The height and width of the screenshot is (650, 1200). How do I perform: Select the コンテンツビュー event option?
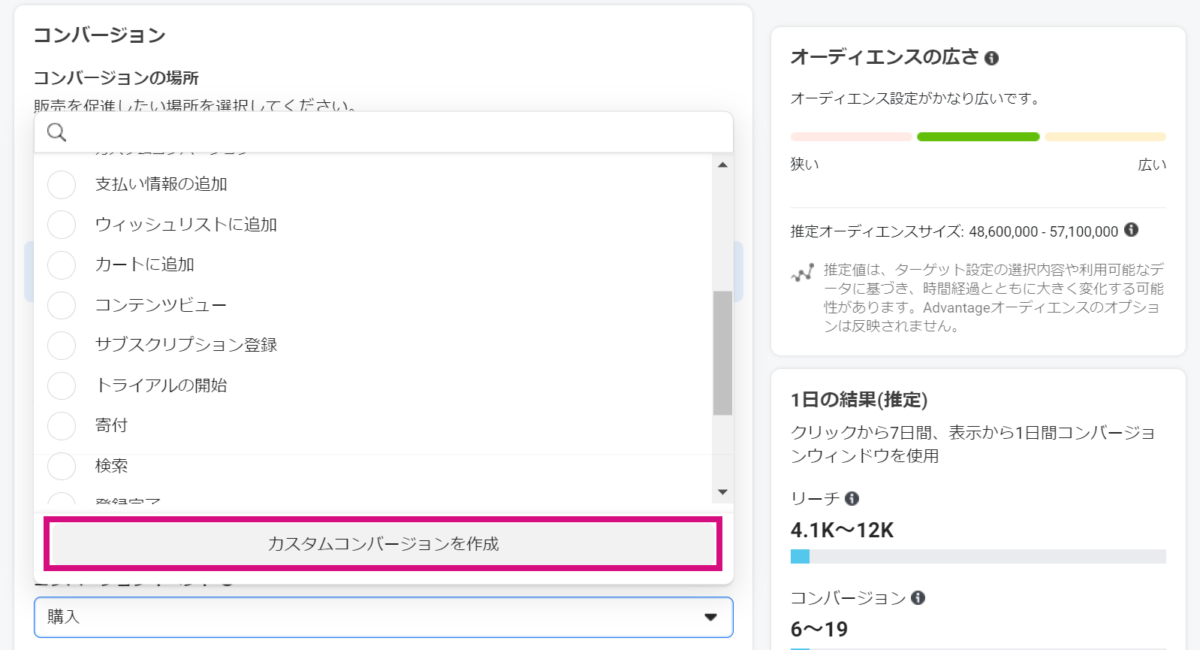(x=62, y=305)
